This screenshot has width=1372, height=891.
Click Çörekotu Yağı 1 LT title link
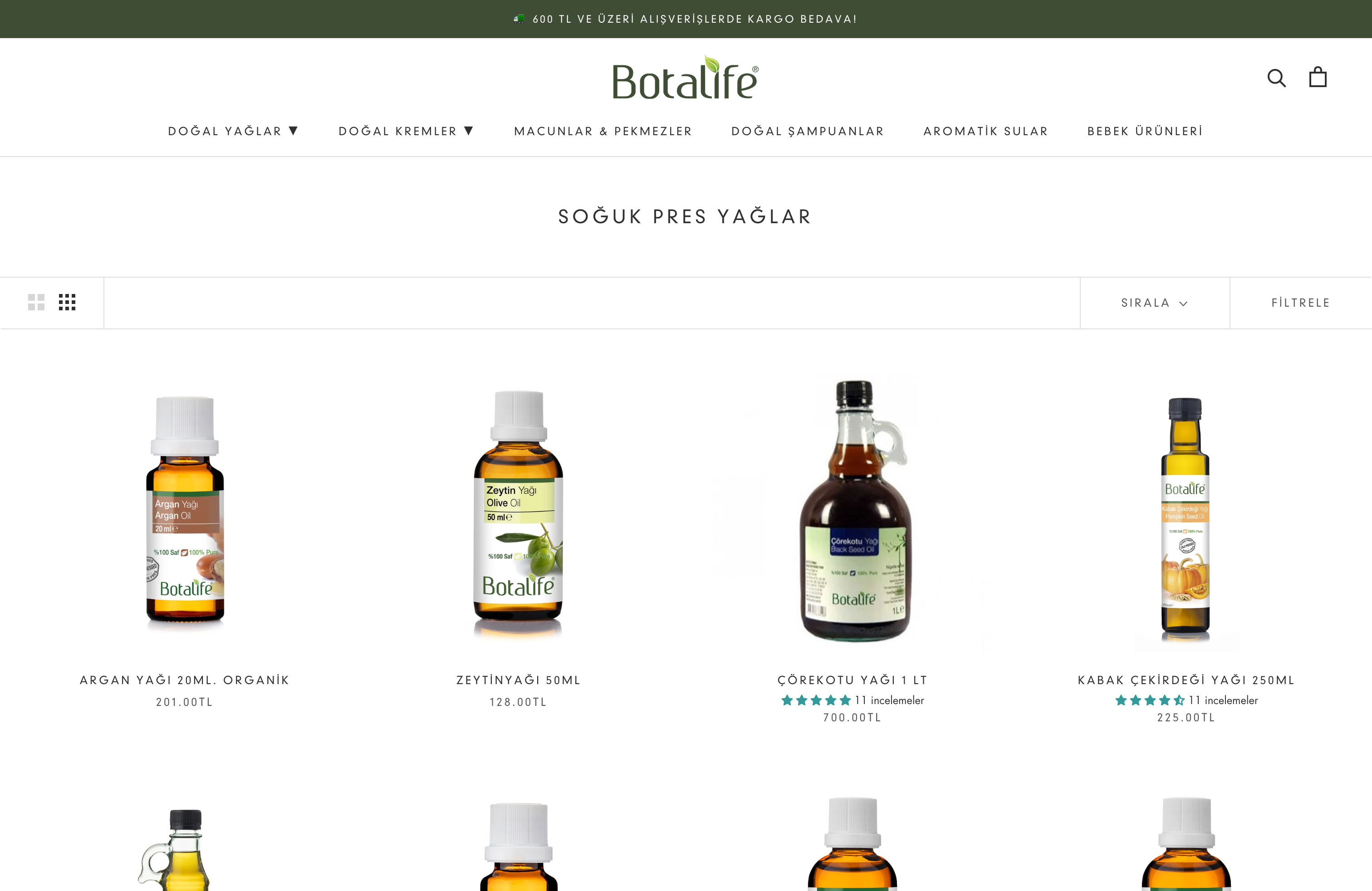[853, 680]
